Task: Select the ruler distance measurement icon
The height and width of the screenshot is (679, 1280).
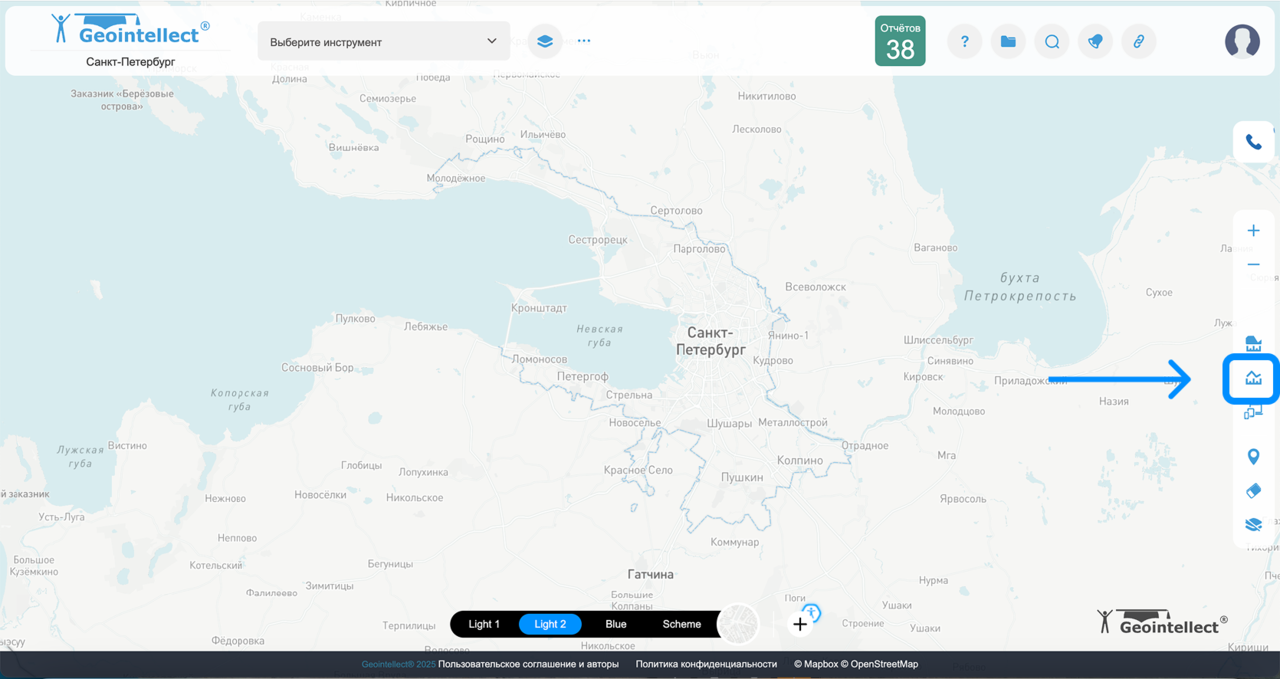Action: coord(1253,344)
